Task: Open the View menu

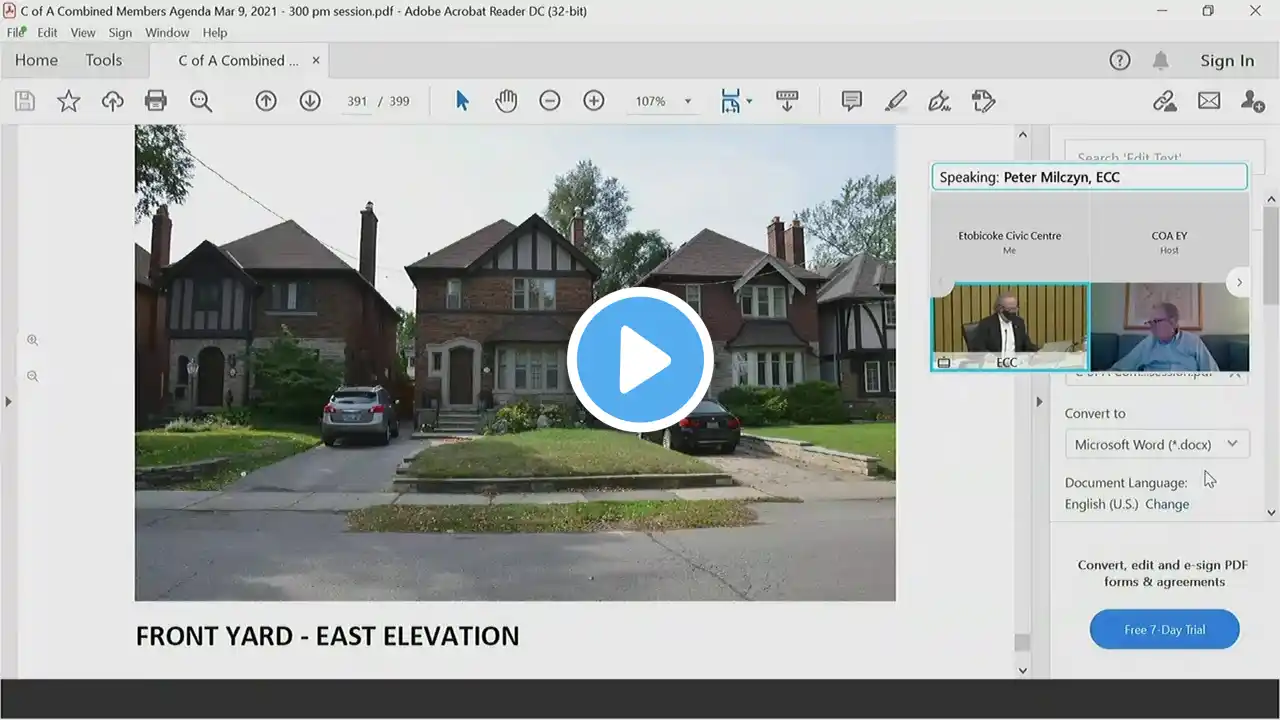Action: point(83,33)
